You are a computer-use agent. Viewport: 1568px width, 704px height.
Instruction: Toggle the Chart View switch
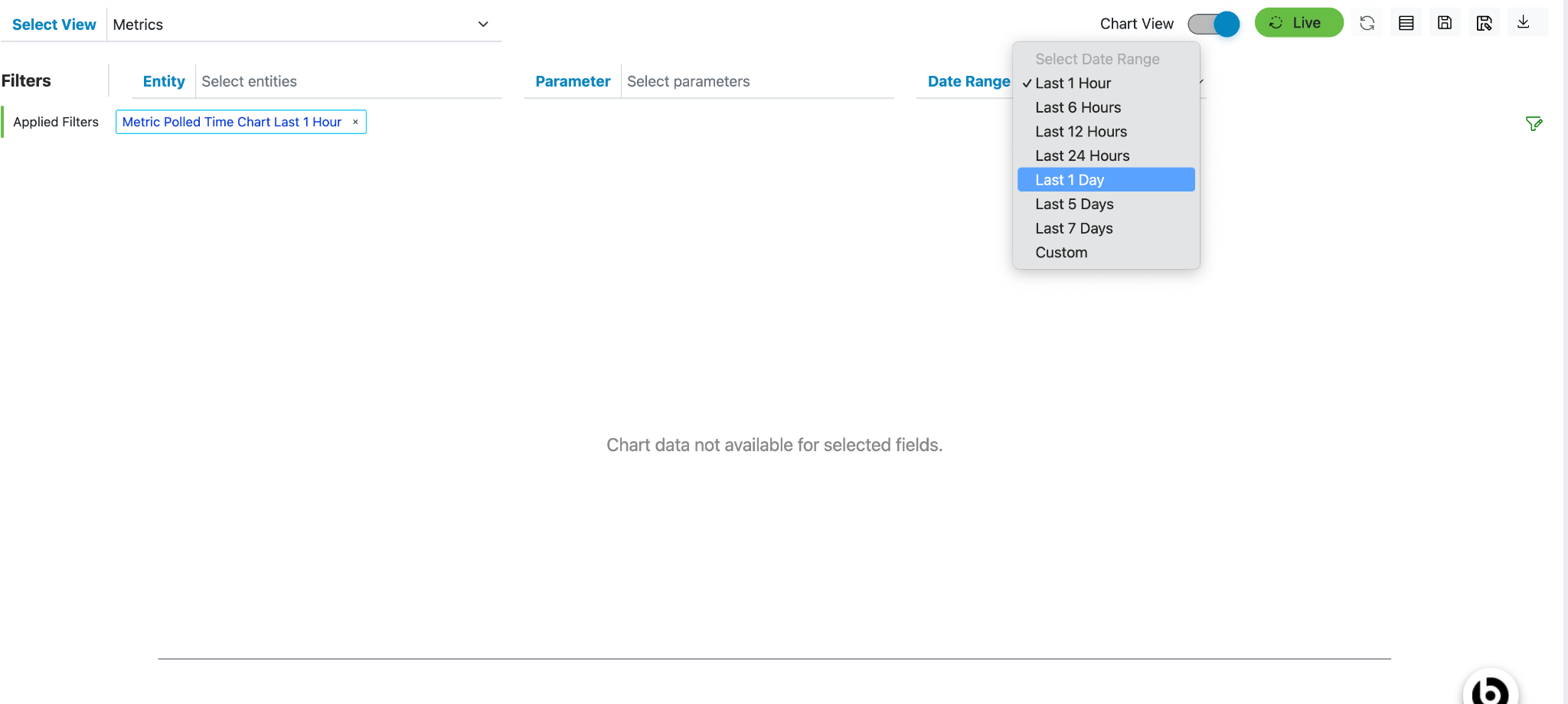(1214, 24)
